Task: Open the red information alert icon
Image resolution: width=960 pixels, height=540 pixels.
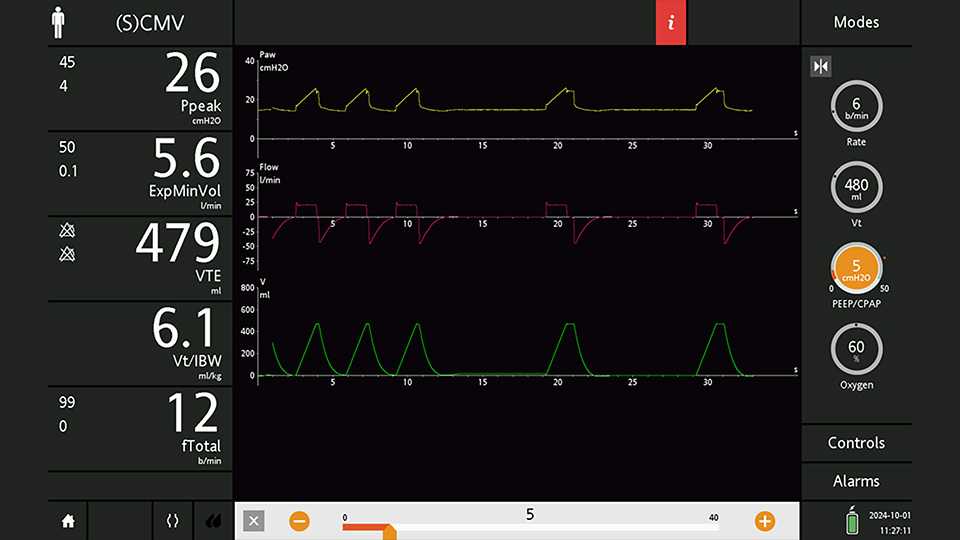Action: [x=670, y=23]
